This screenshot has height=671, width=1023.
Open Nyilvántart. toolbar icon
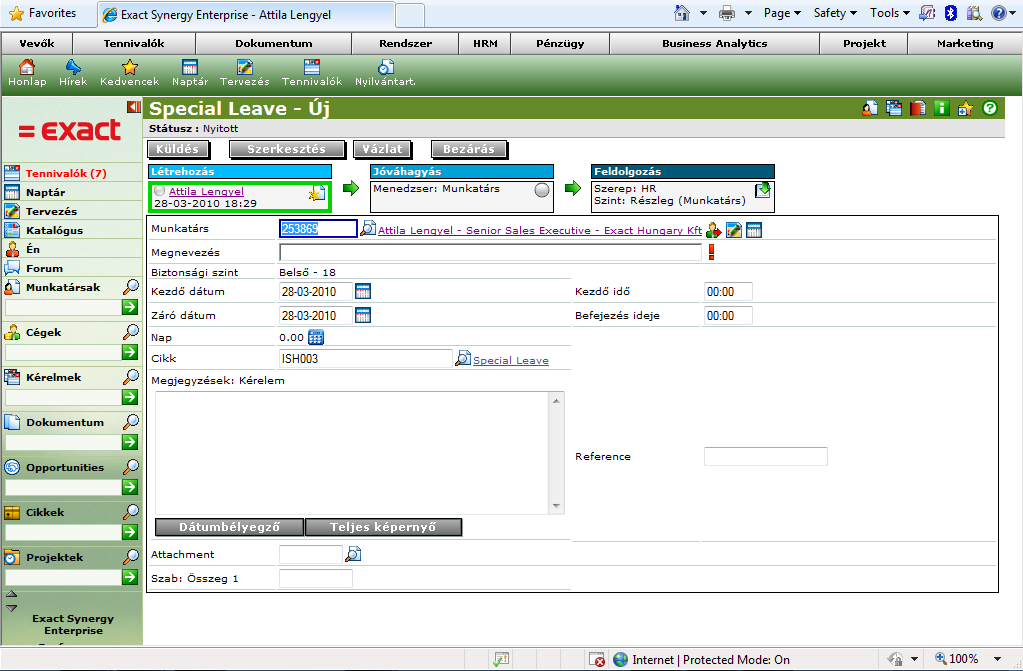(x=386, y=67)
